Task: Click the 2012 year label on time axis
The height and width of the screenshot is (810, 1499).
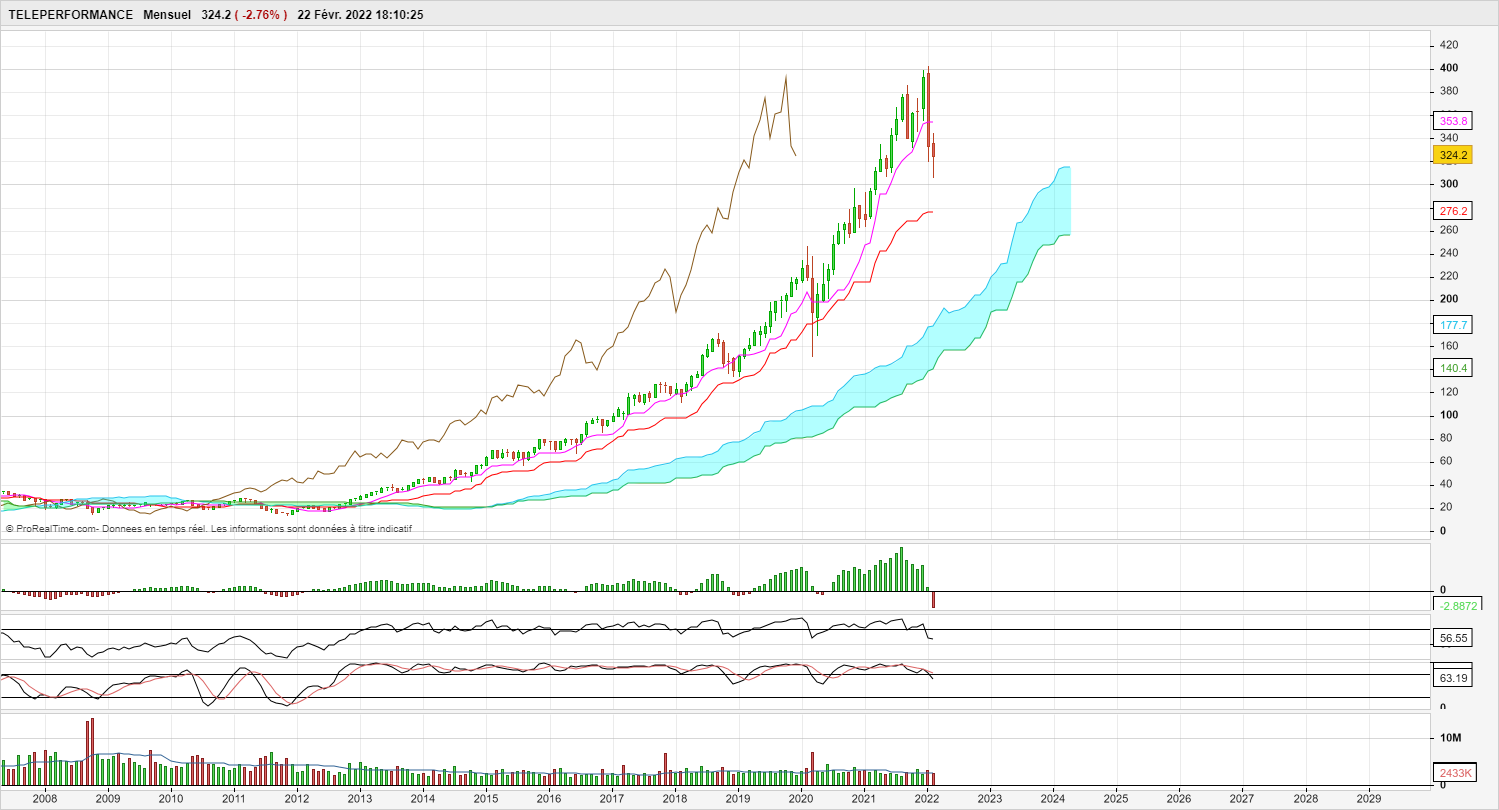Action: [x=297, y=799]
